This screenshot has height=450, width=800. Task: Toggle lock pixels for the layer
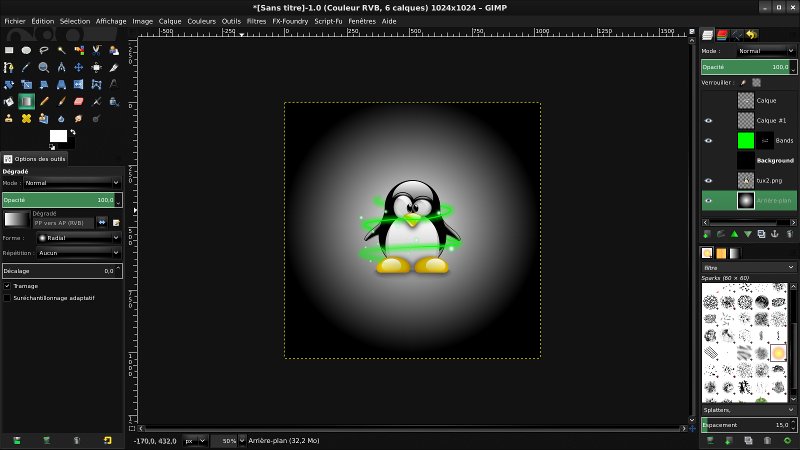743,83
